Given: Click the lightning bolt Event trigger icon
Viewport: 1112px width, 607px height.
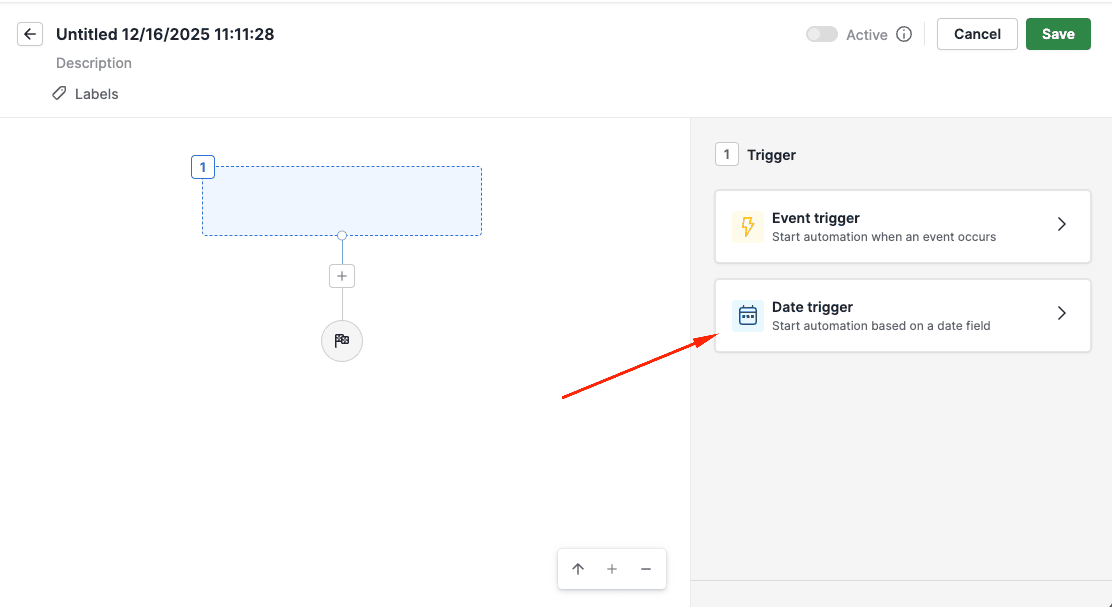Looking at the screenshot, I should (747, 227).
